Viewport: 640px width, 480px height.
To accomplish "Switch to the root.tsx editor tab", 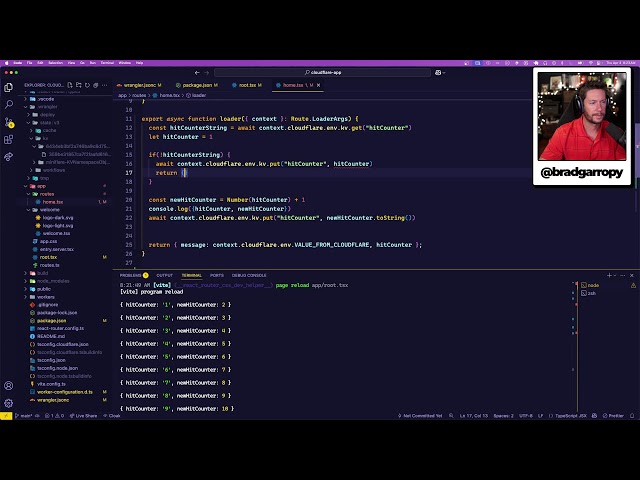I will coord(247,85).
